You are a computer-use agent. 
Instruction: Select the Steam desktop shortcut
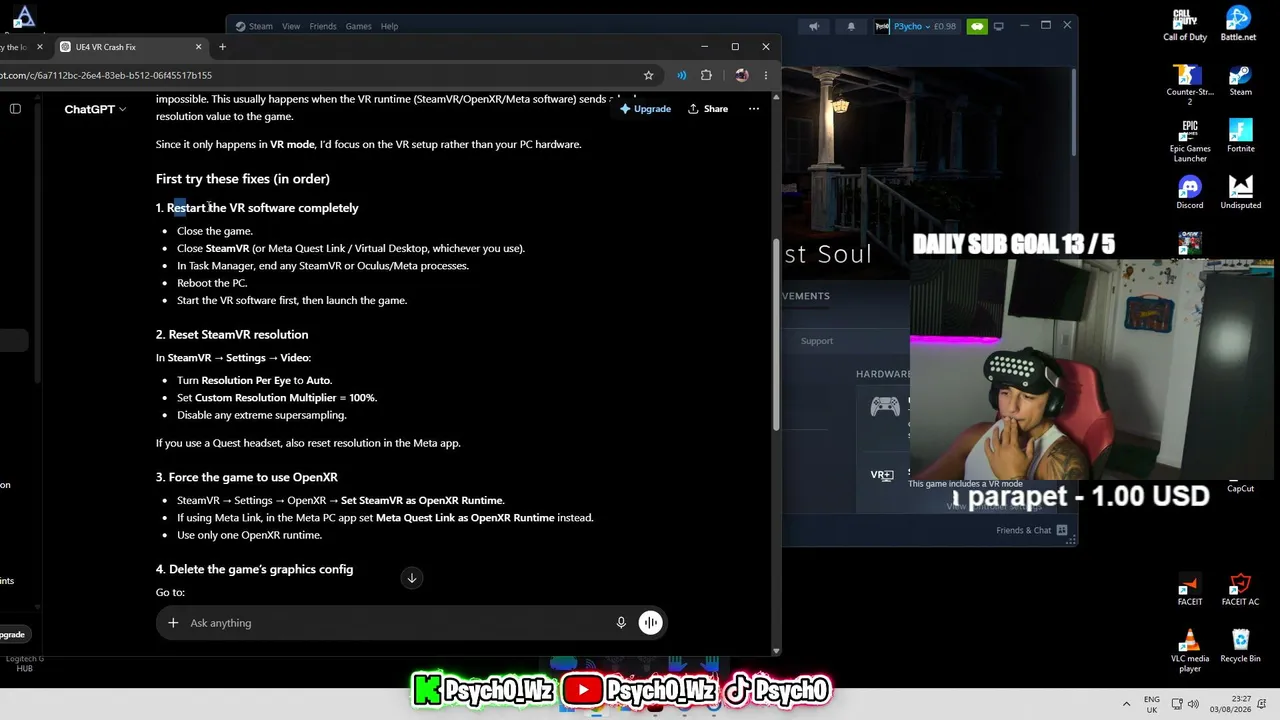click(x=1240, y=80)
